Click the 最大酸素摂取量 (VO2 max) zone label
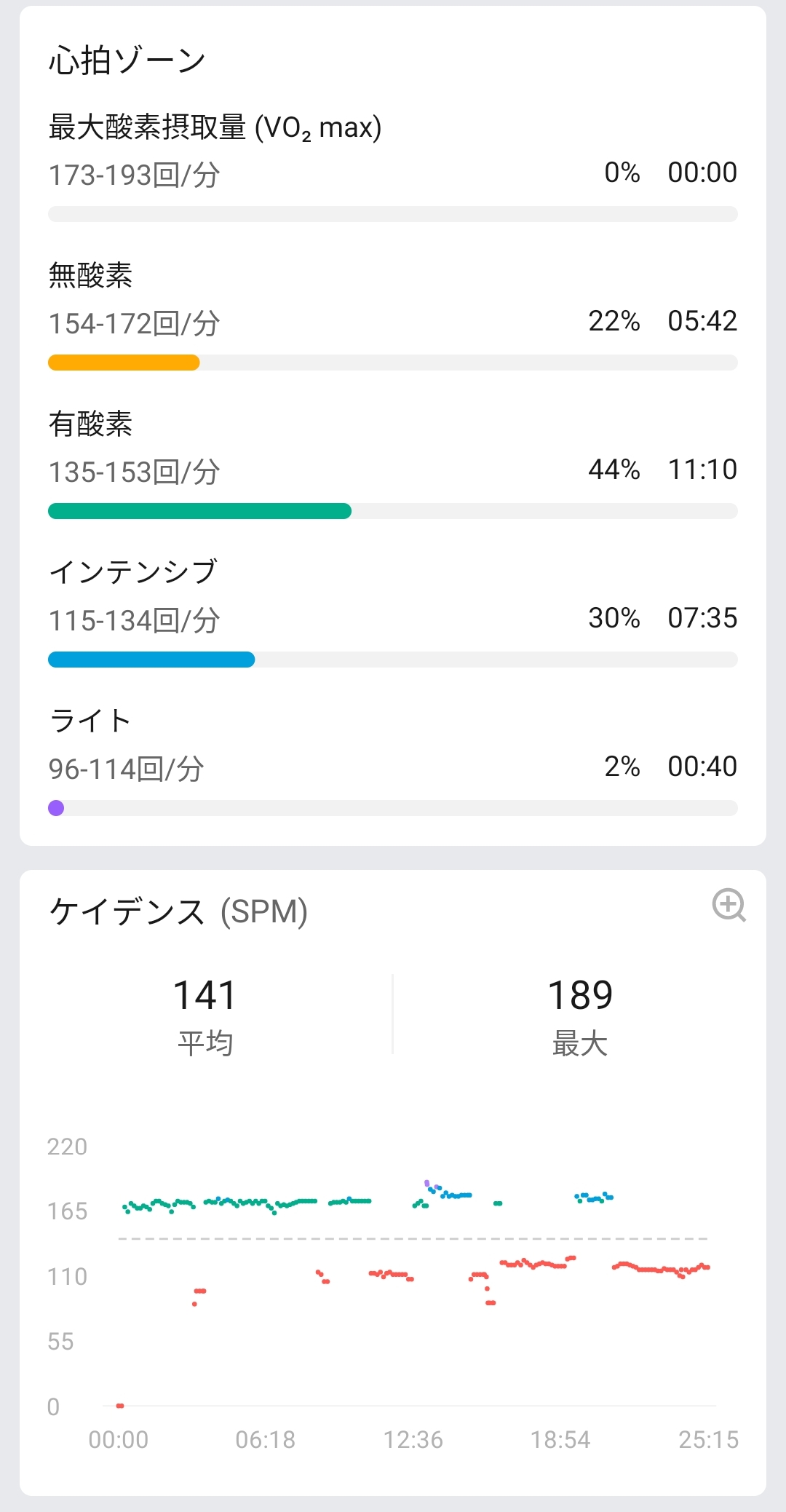 (x=215, y=127)
